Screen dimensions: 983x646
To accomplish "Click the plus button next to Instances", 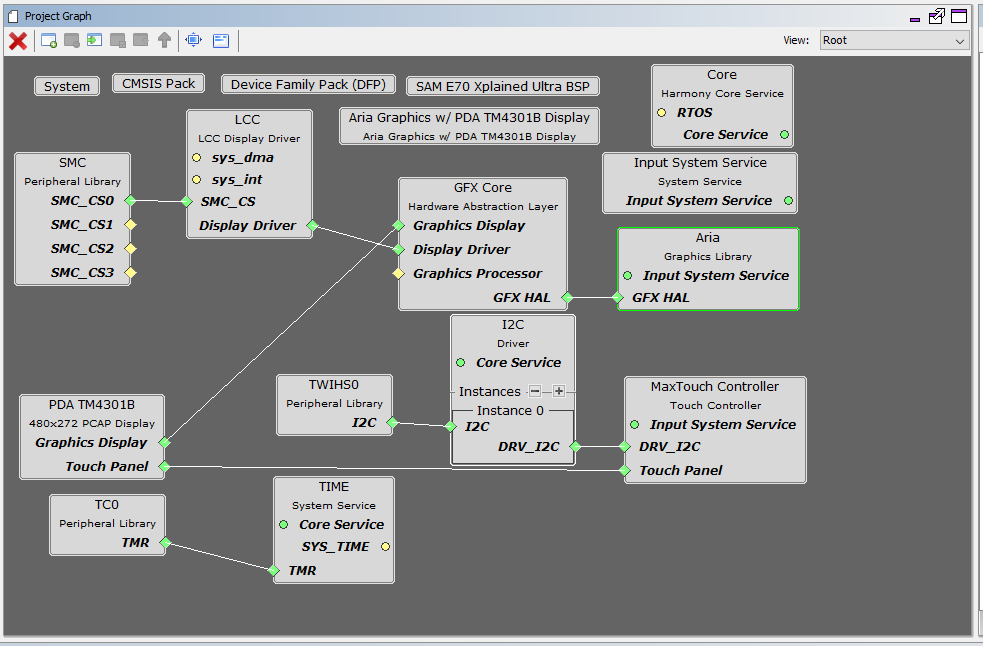I will click(x=559, y=391).
